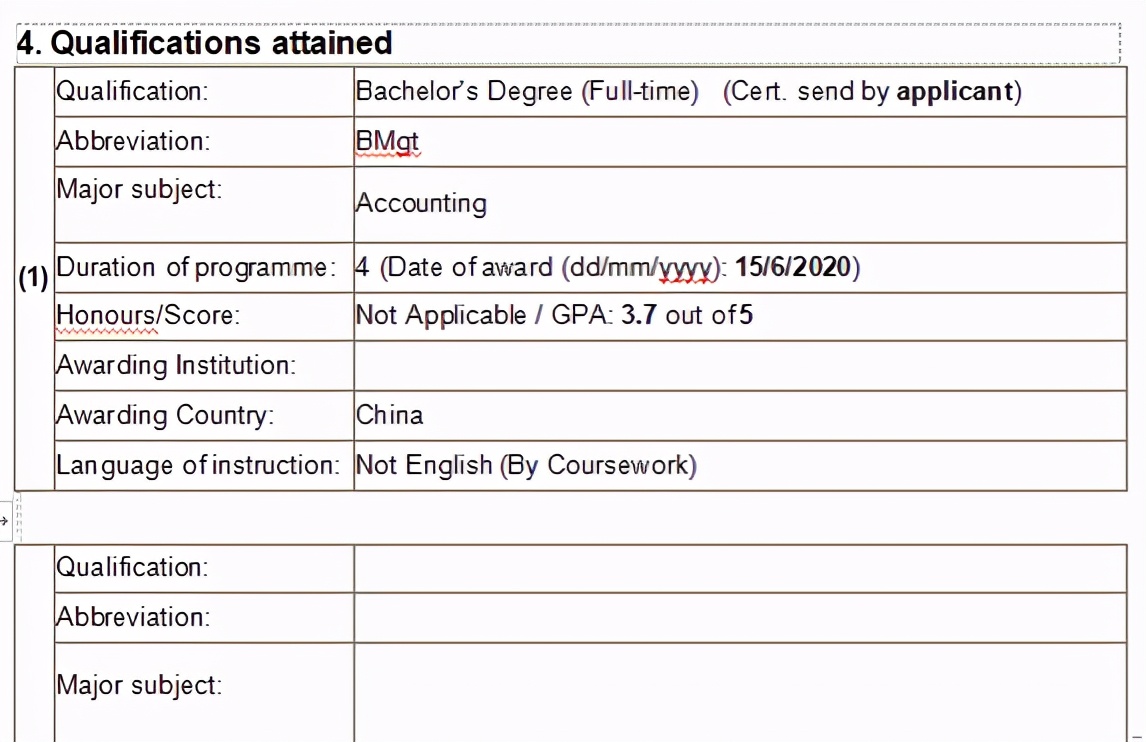Viewport: 1146px width, 742px height.
Task: Click the "Awarding Institution:" label
Action: tap(176, 366)
